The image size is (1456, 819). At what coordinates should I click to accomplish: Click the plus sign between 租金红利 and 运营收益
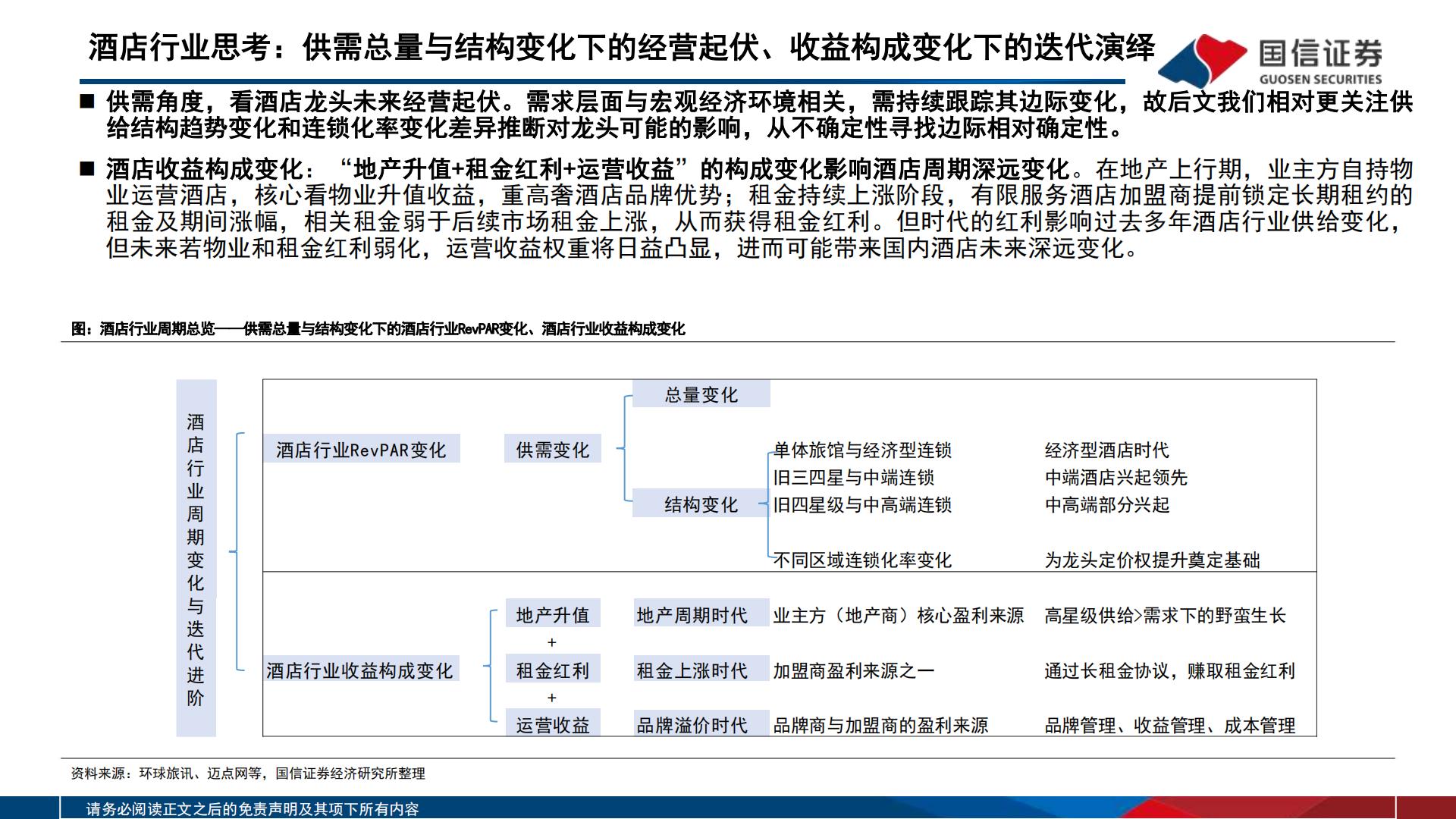pos(552,697)
